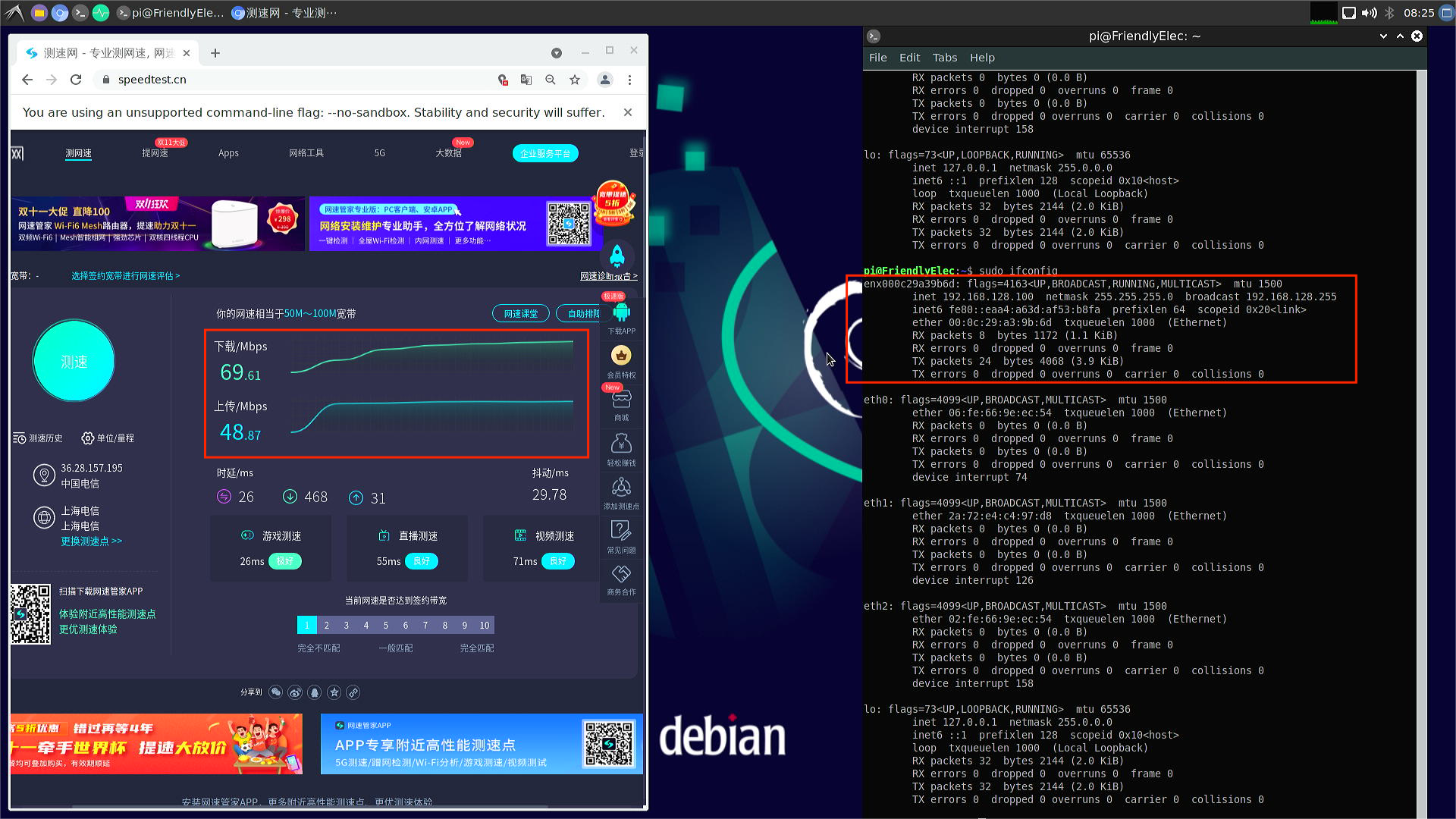Share result via star (Qzone) icon
The width and height of the screenshot is (1456, 819).
coord(334,692)
